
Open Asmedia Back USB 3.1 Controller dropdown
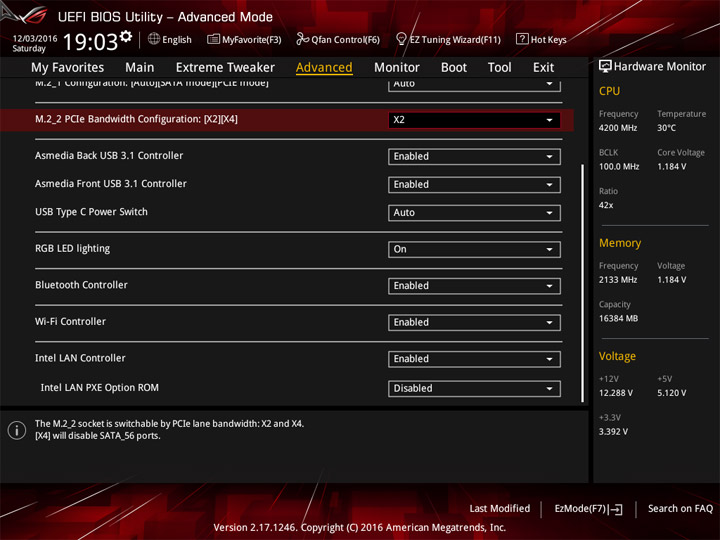pyautogui.click(x=474, y=157)
